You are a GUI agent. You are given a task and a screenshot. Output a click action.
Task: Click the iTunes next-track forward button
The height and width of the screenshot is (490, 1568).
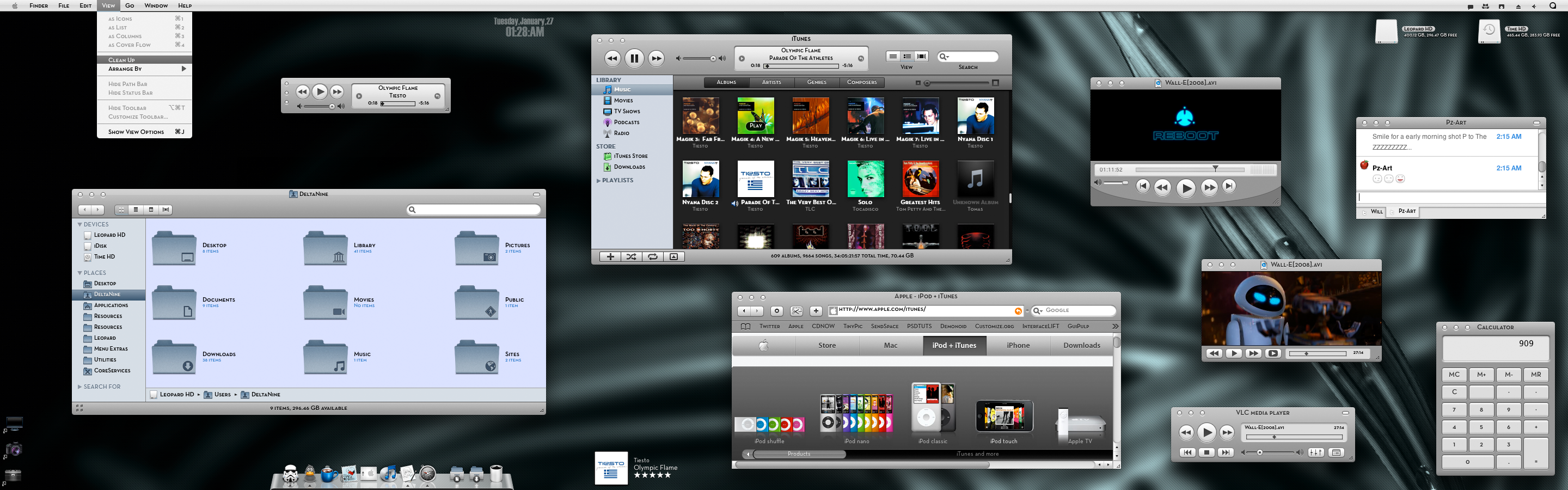pos(656,58)
